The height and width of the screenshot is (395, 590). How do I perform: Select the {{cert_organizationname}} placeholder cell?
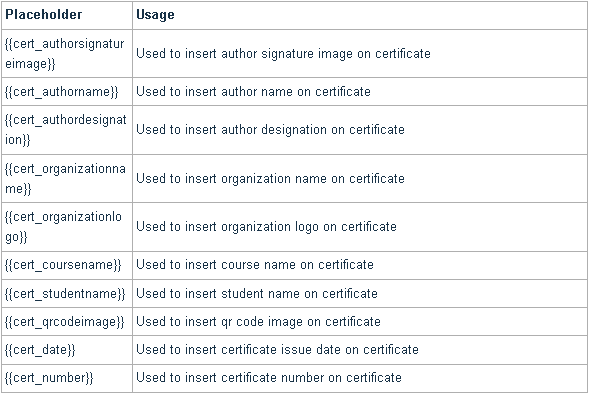[x=67, y=178]
